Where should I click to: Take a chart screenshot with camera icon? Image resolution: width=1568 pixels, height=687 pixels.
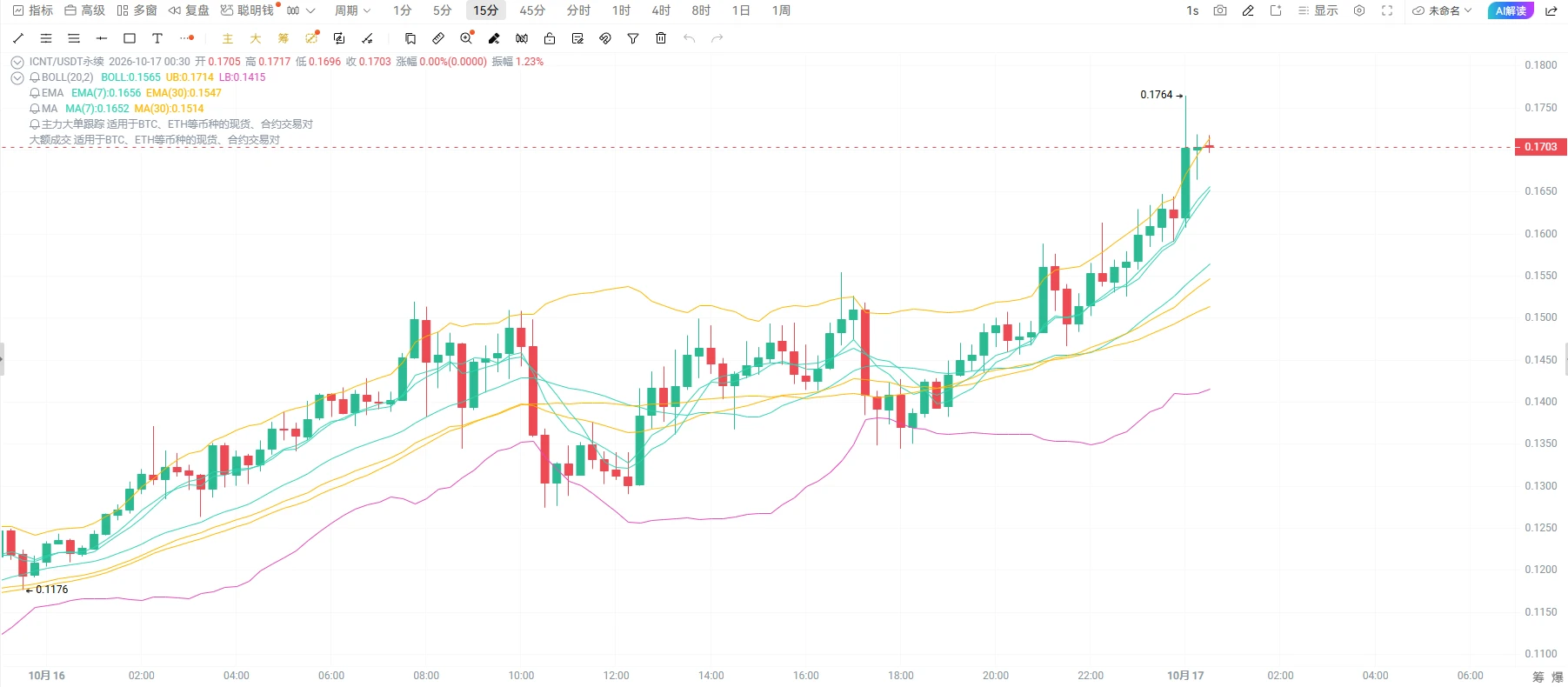1220,10
